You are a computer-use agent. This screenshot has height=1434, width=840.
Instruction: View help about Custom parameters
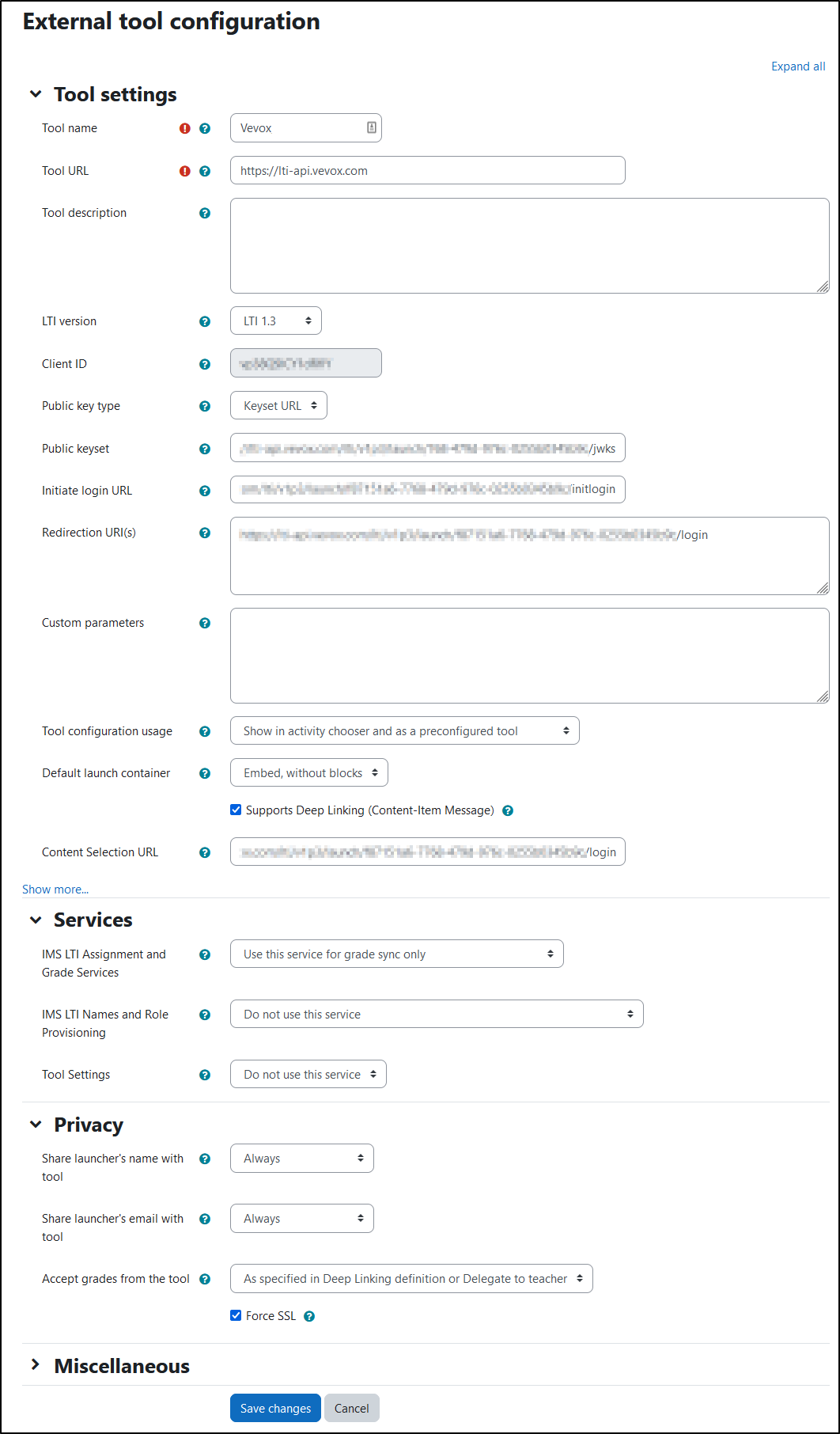(x=205, y=623)
